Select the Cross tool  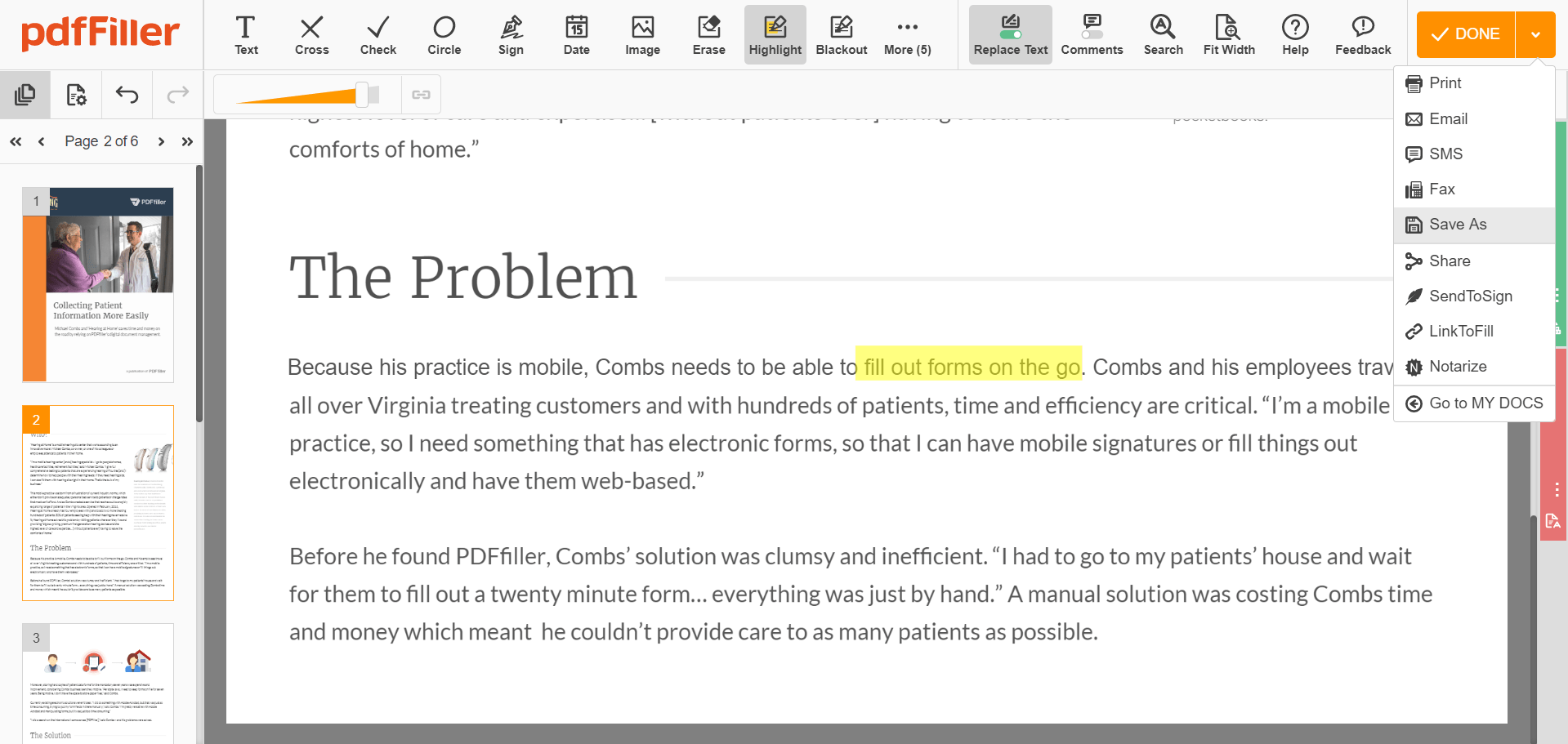pyautogui.click(x=311, y=34)
